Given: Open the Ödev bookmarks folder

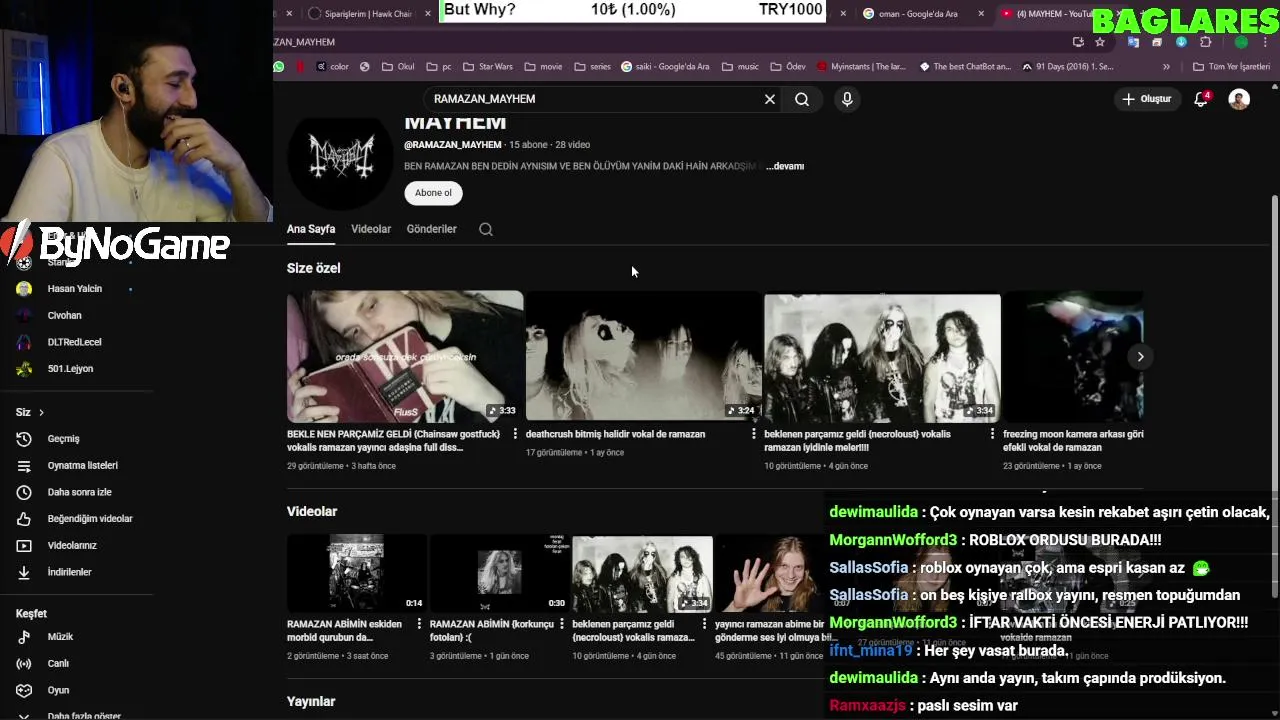Looking at the screenshot, I should tap(787, 67).
